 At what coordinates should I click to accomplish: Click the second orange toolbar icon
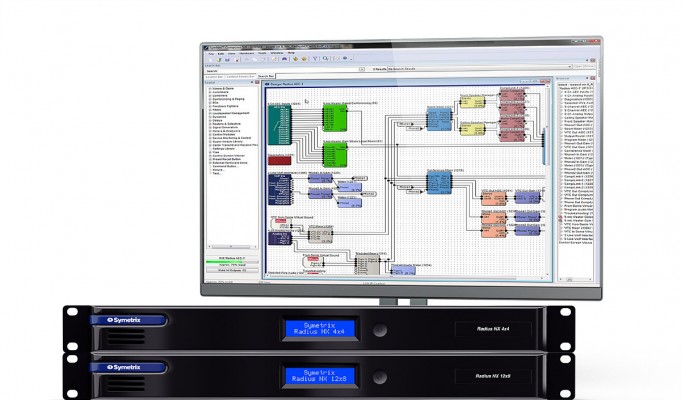tap(304, 59)
